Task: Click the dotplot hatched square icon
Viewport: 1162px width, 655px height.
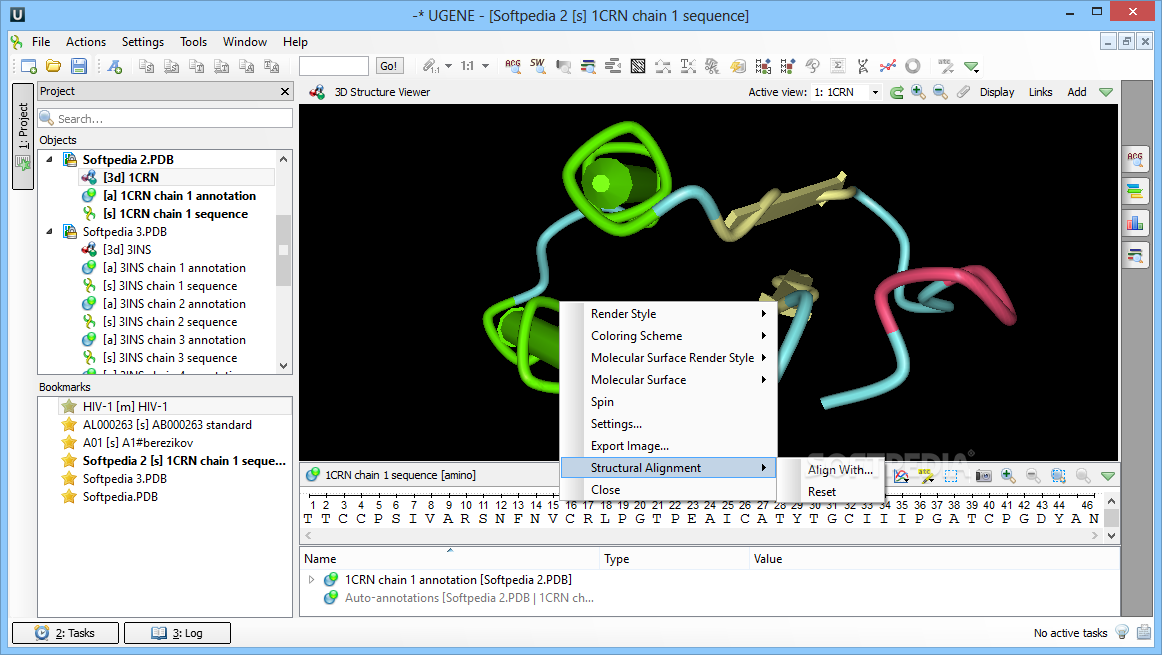Action: coord(637,66)
